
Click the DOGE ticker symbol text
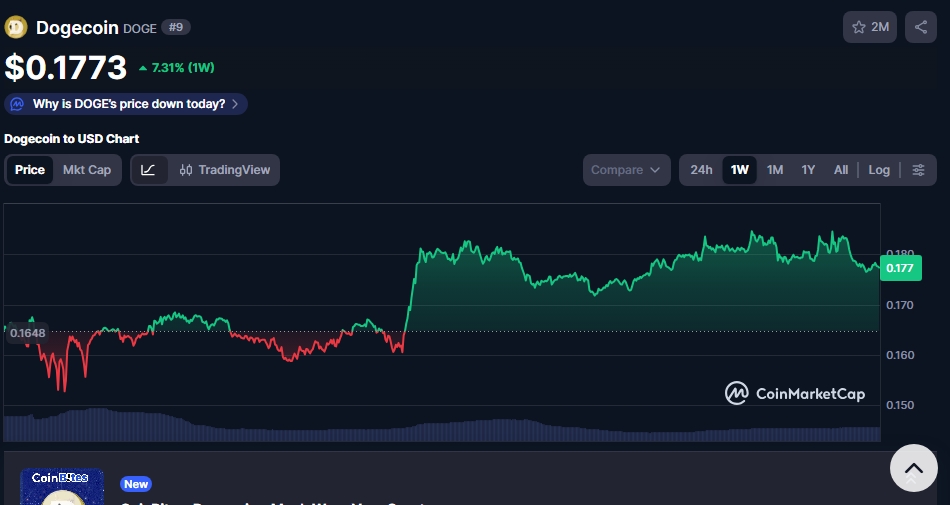[x=140, y=28]
